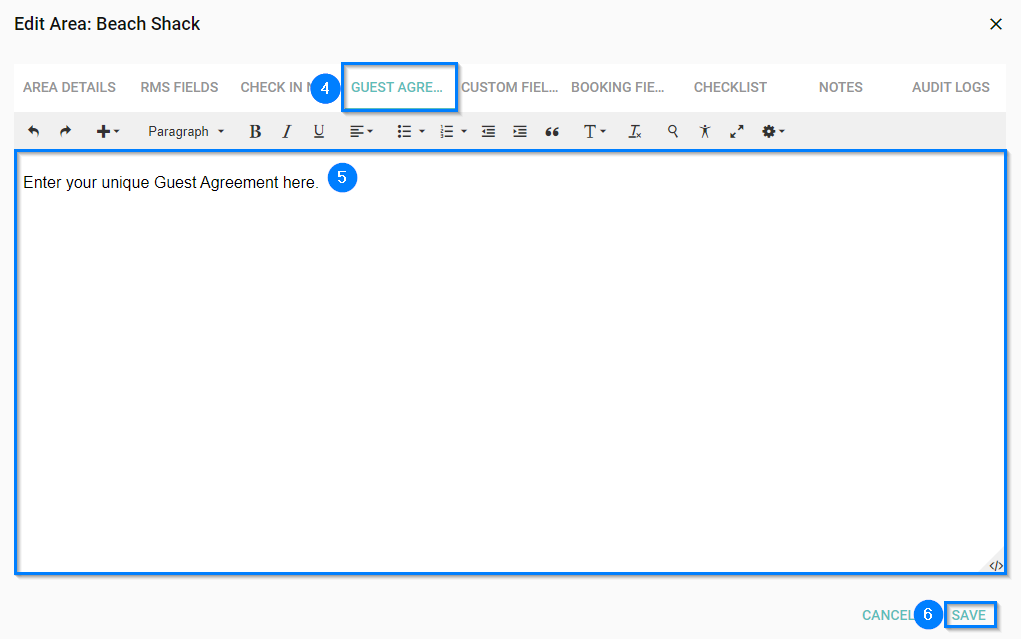Toggle italic formatting

tap(287, 131)
